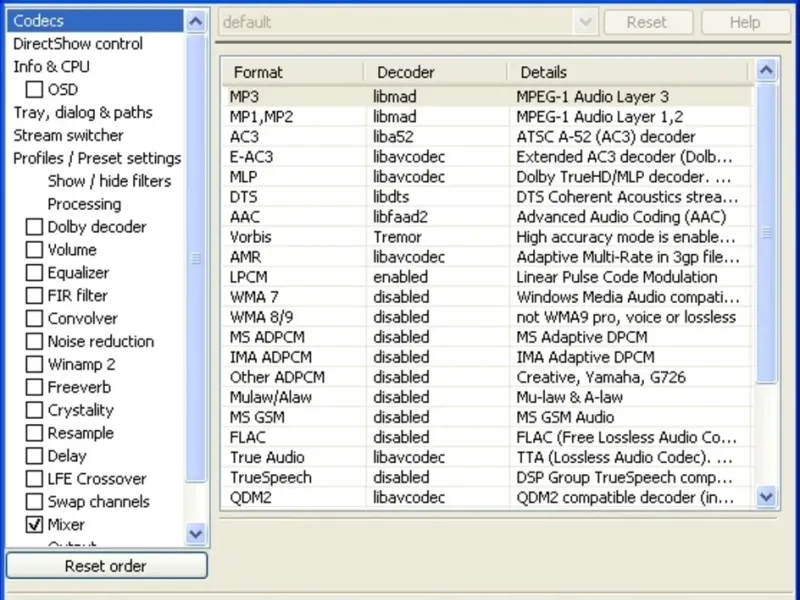The width and height of the screenshot is (800, 600).
Task: Enable Swap channels checkbox
Action: tap(34, 502)
